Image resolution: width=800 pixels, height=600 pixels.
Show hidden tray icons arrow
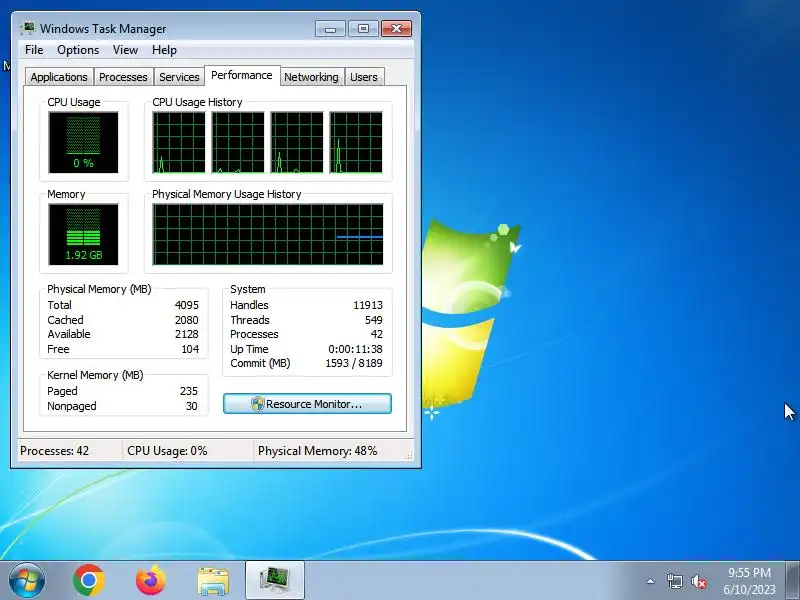click(651, 581)
